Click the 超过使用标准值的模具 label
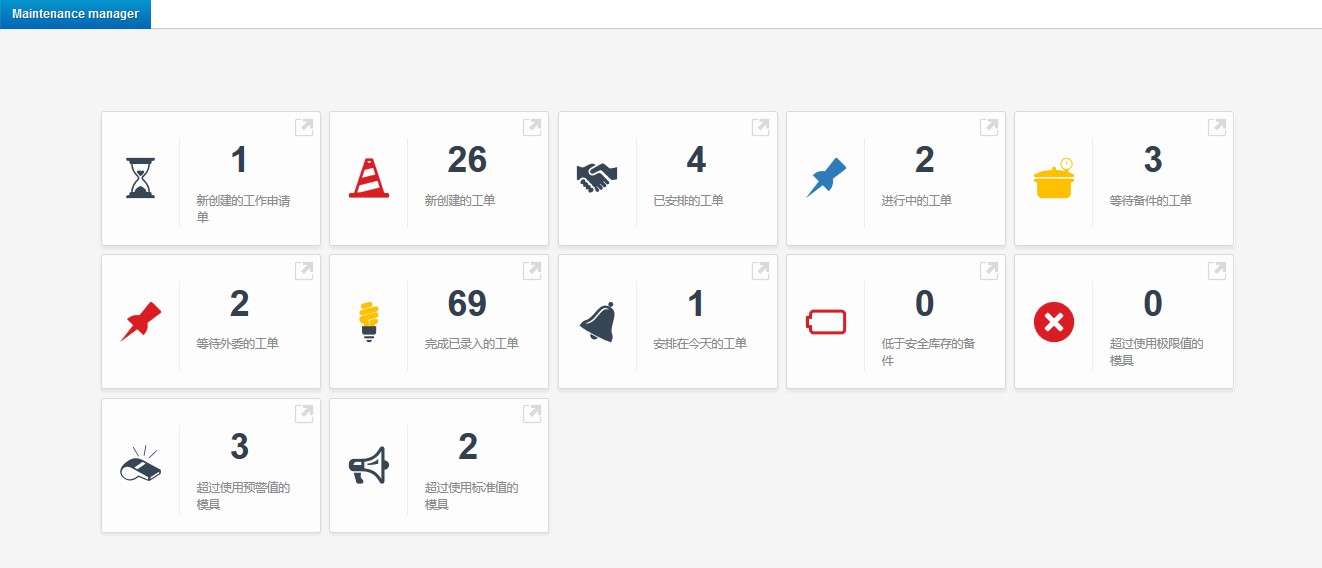1322x568 pixels. (x=472, y=496)
